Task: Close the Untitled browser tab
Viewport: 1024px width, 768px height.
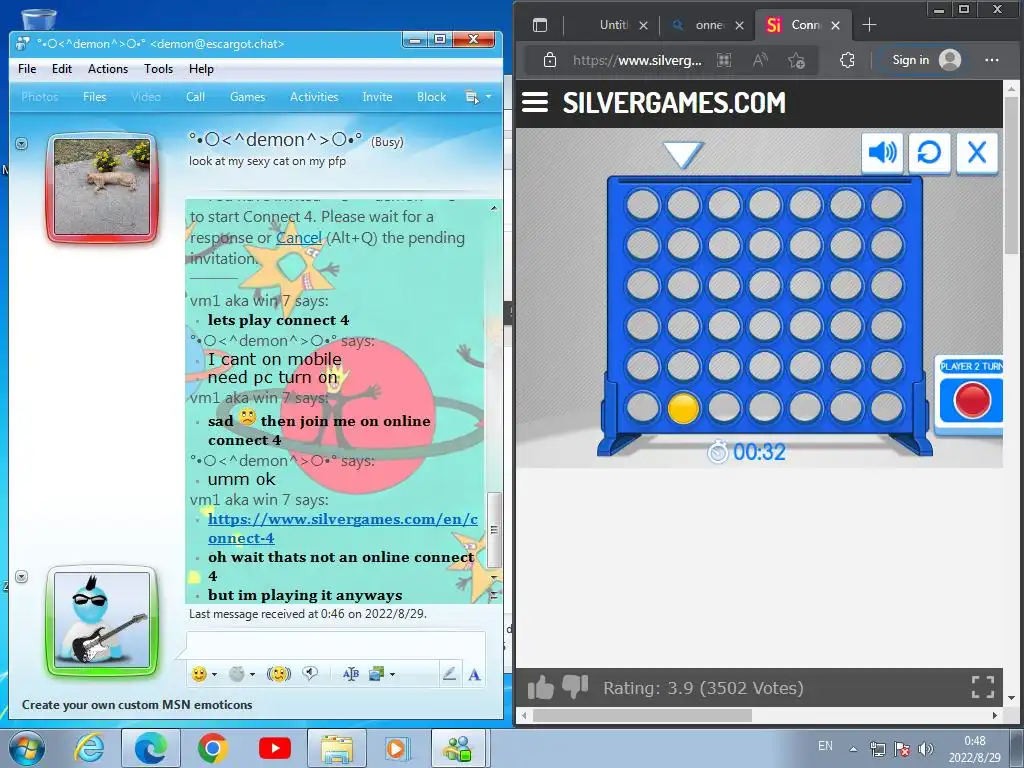Action: [x=643, y=25]
